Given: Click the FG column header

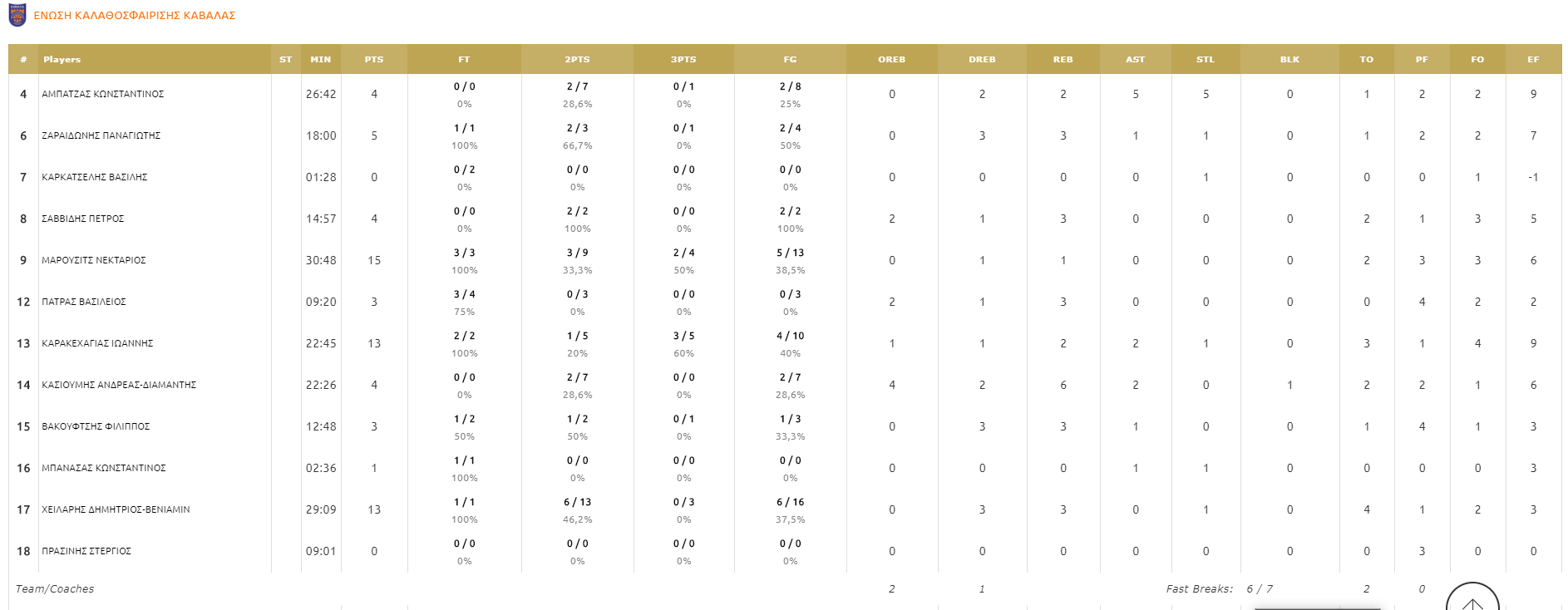Looking at the screenshot, I should pos(790,60).
